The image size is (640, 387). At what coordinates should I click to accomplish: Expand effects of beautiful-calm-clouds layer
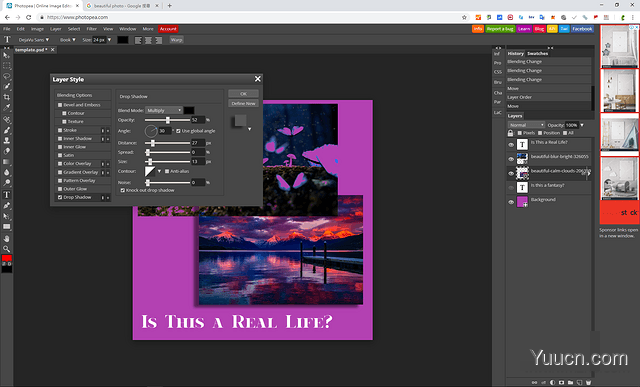[x=589, y=173]
